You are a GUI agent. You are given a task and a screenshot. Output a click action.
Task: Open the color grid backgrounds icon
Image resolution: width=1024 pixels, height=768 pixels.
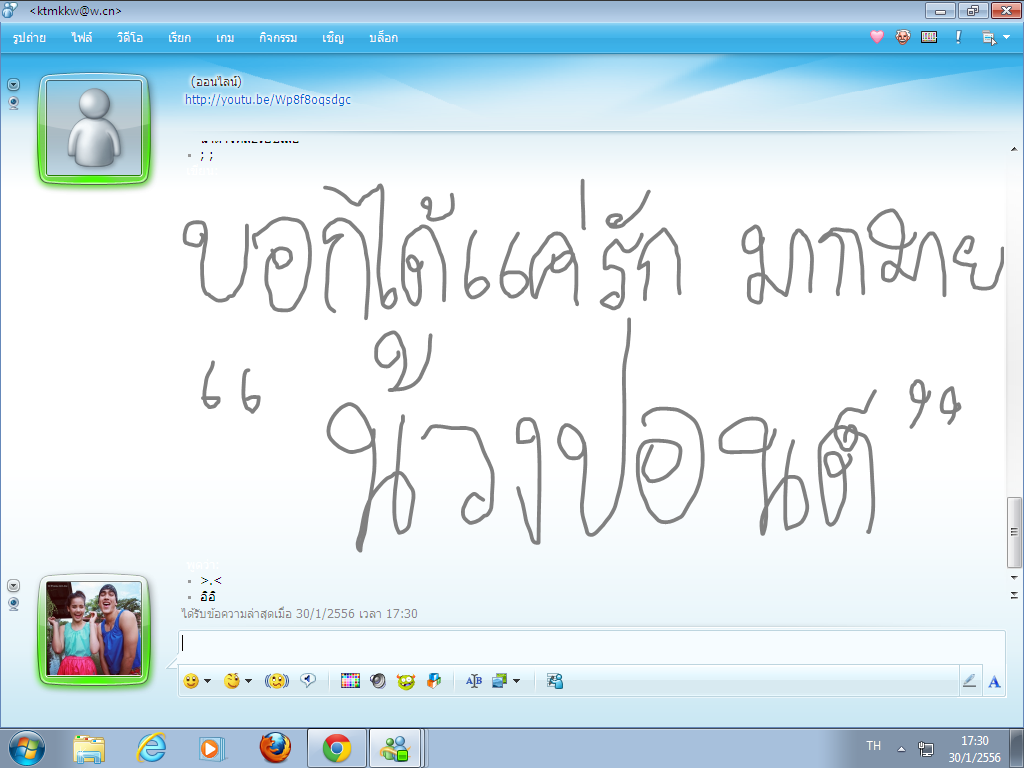[350, 681]
